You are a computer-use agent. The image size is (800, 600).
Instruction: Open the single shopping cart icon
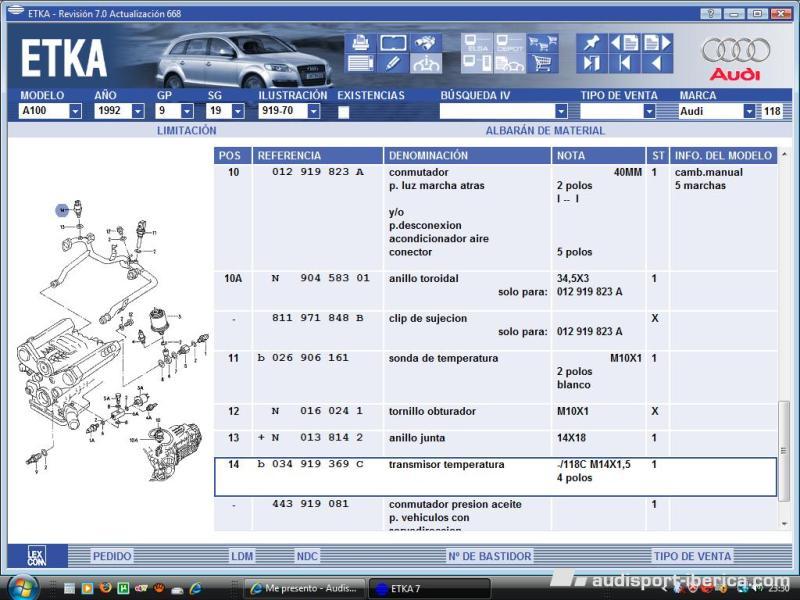click(x=542, y=63)
